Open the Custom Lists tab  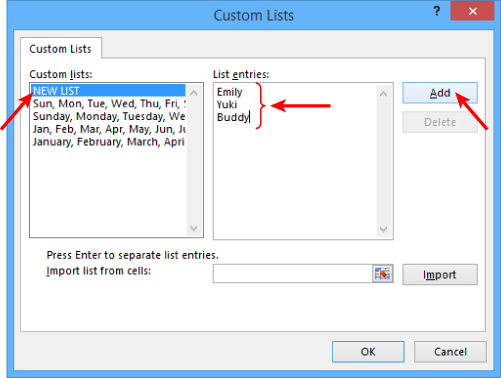coord(60,49)
